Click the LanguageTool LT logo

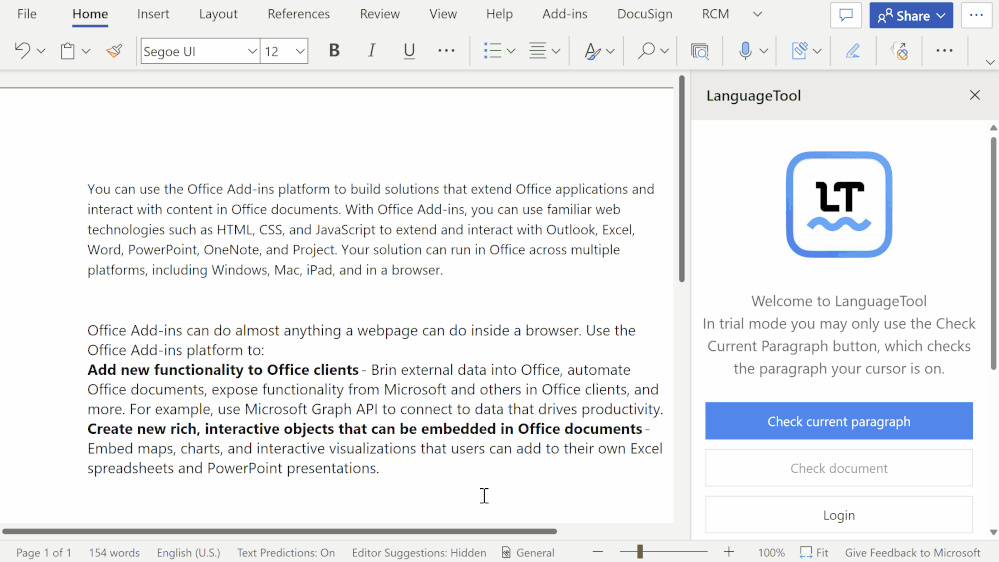[x=839, y=205]
